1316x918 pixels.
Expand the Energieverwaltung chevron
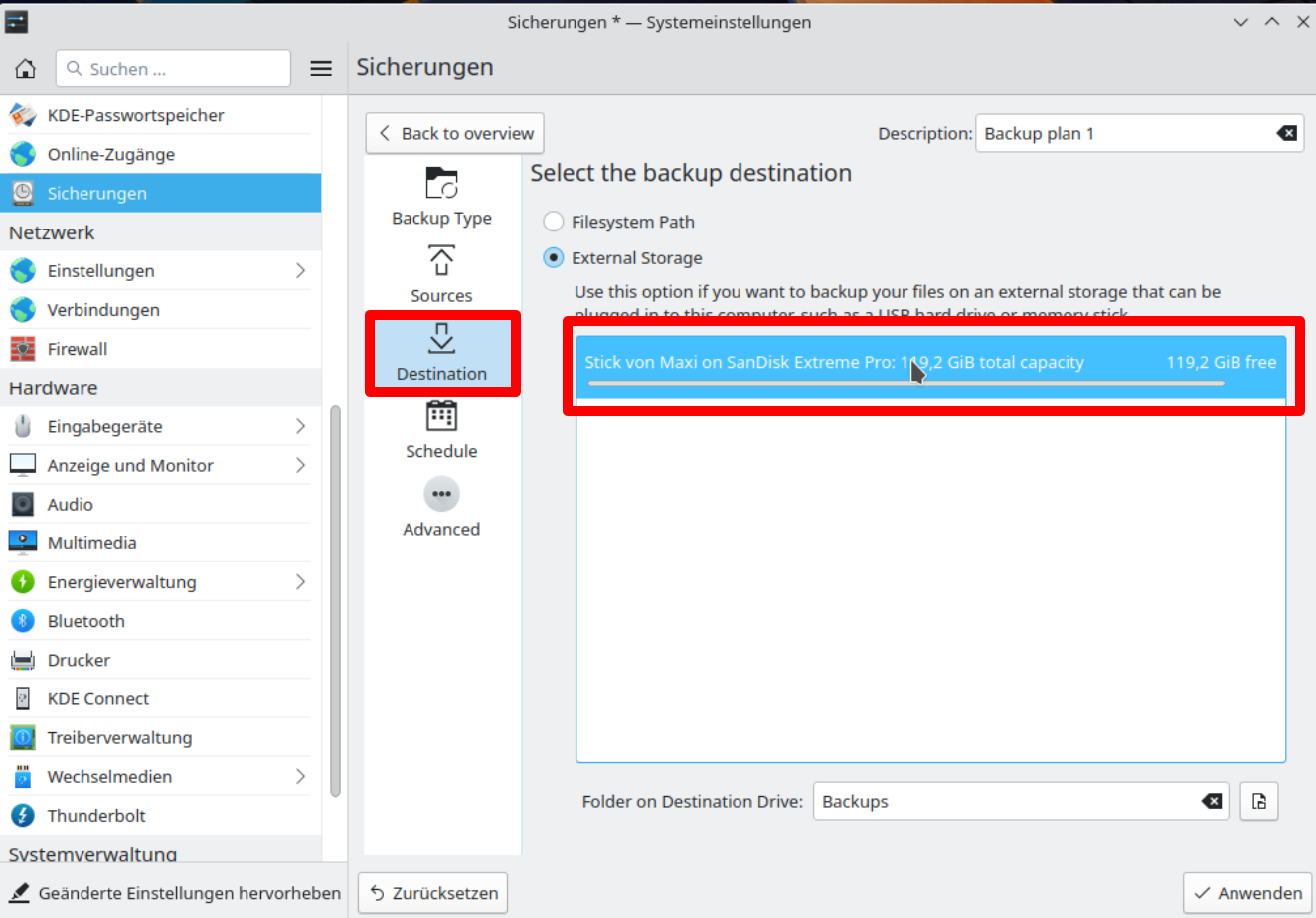(300, 582)
